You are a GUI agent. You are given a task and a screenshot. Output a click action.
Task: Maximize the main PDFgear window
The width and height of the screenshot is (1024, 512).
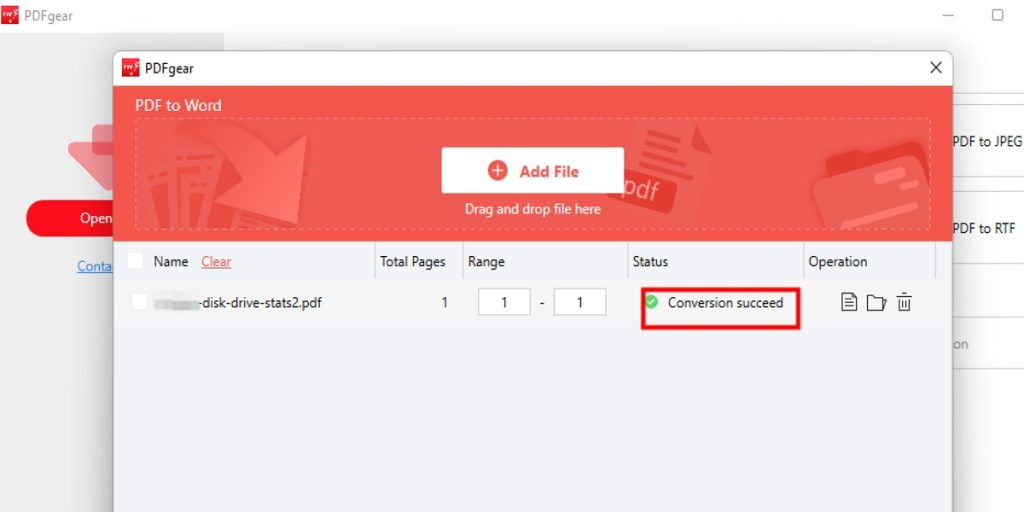coord(997,14)
